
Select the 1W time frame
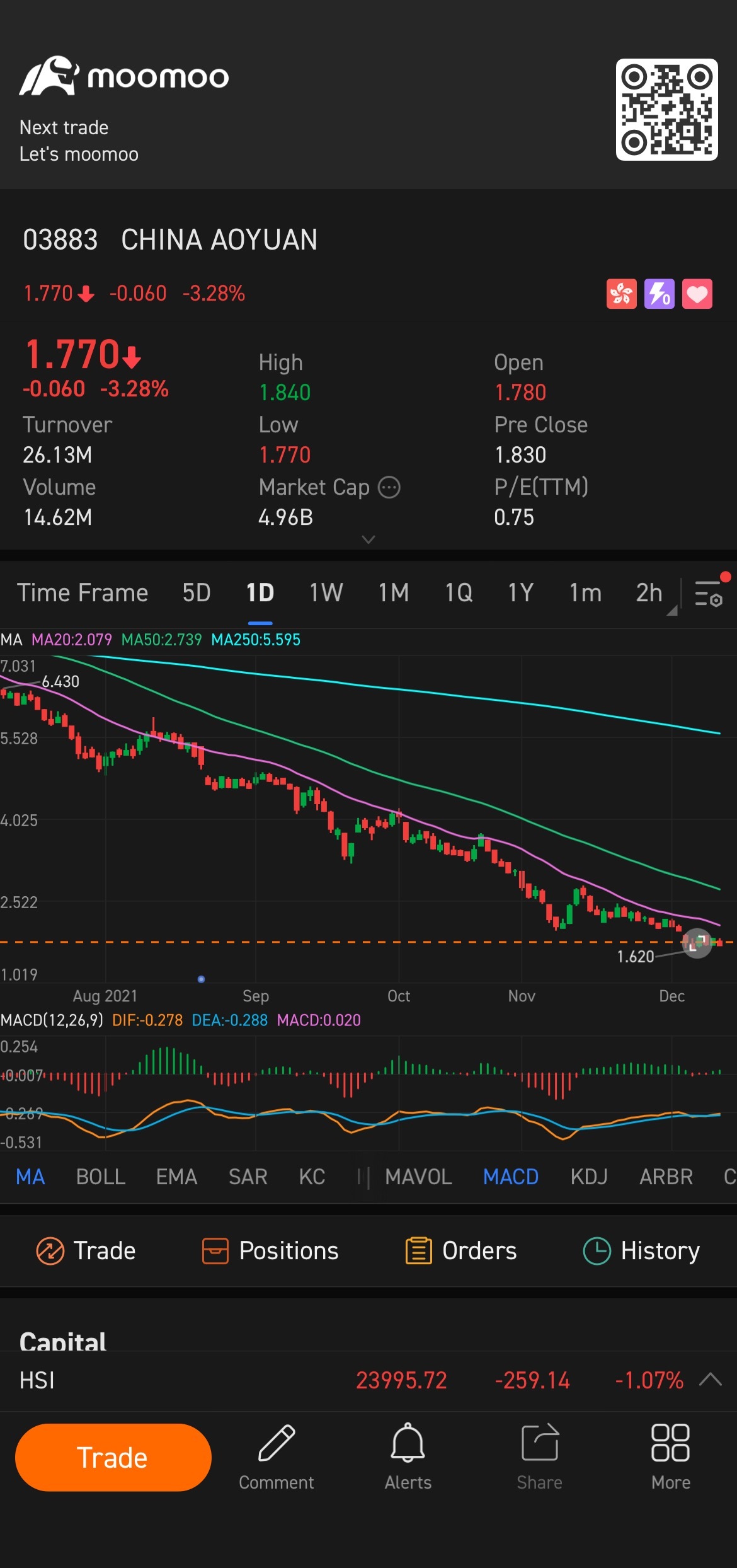coord(326,593)
